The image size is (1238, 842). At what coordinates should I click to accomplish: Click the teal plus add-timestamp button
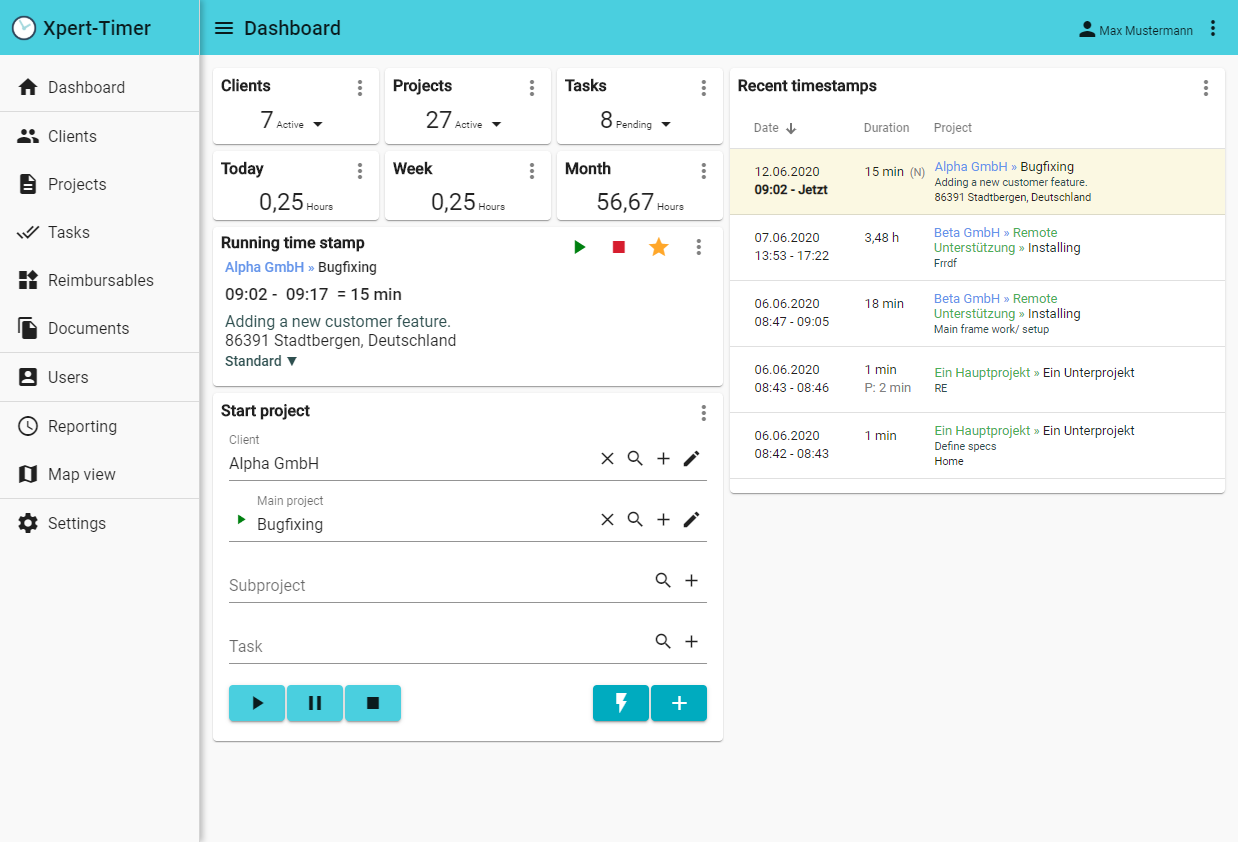click(x=679, y=703)
